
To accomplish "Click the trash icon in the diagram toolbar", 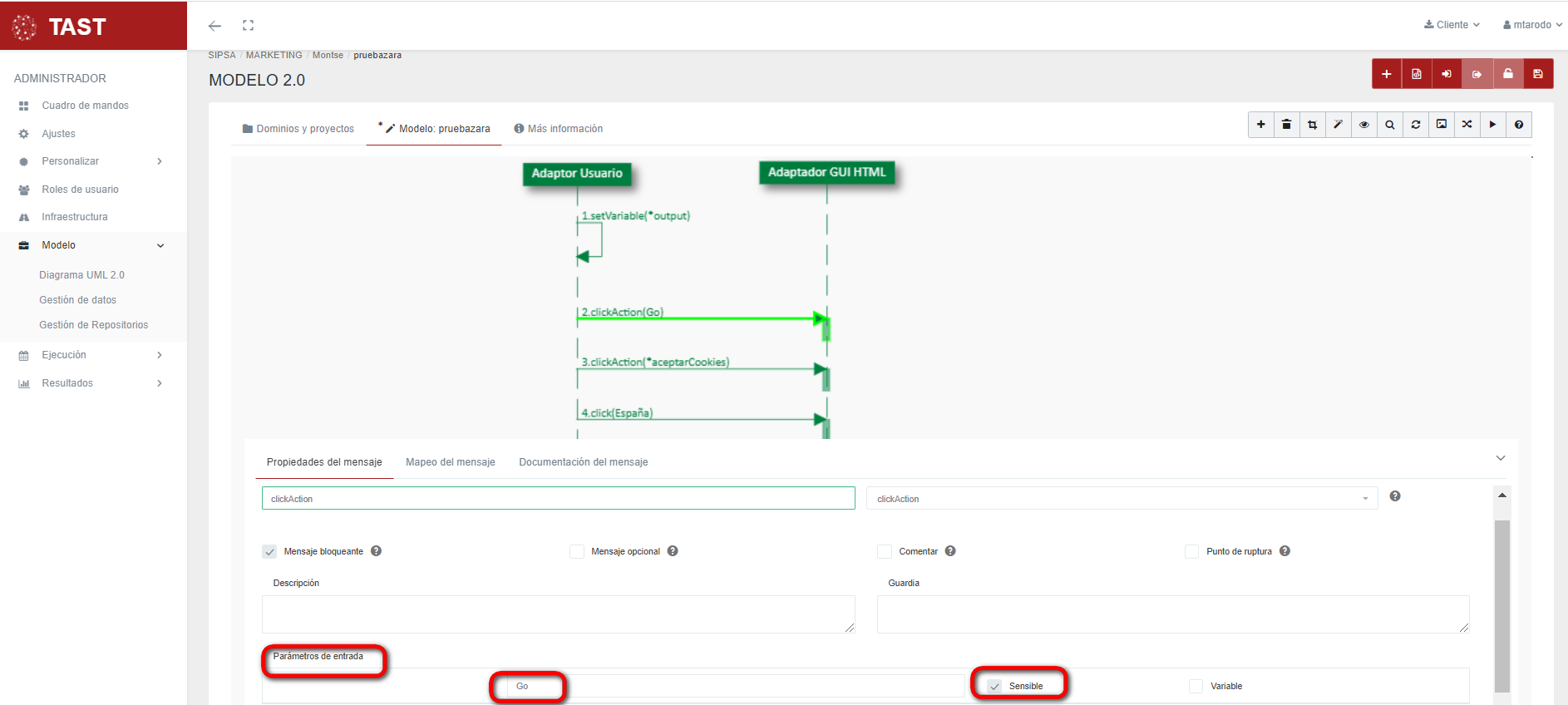I will (1286, 125).
